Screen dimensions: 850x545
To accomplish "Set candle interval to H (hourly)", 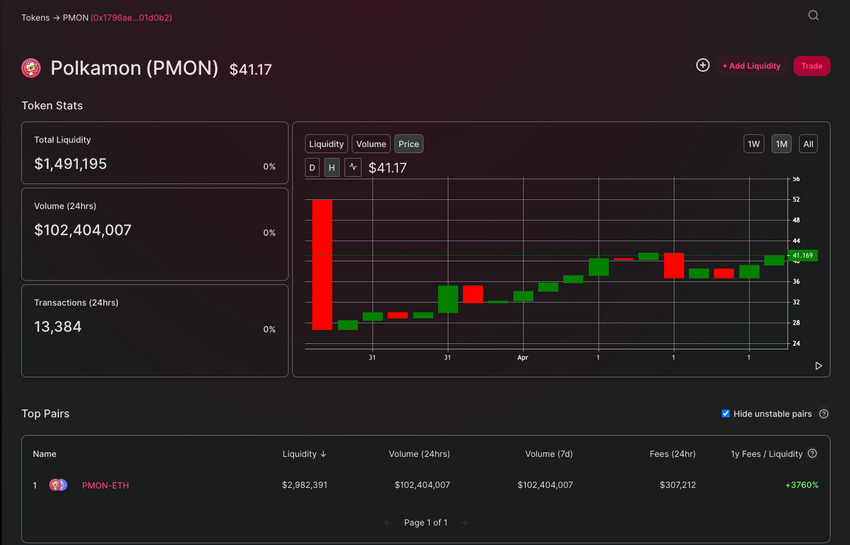I will [x=332, y=168].
